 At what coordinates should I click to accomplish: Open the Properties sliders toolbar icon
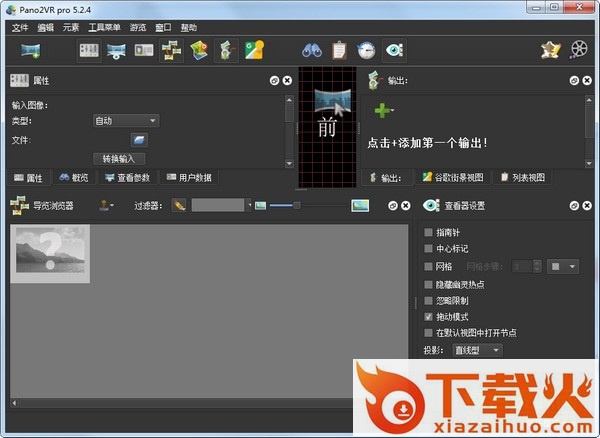tap(89, 50)
